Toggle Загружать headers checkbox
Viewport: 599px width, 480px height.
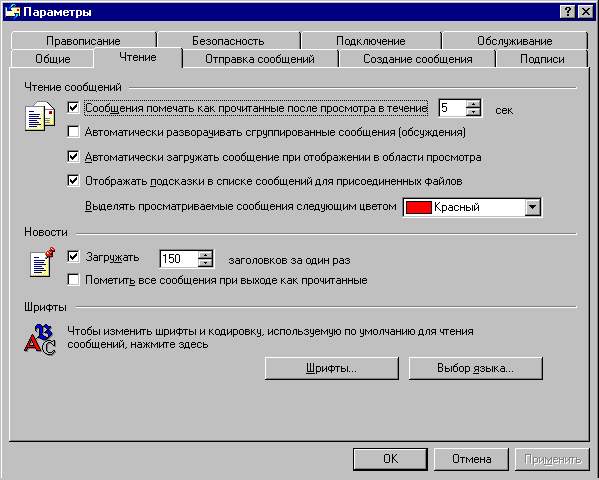click(73, 256)
